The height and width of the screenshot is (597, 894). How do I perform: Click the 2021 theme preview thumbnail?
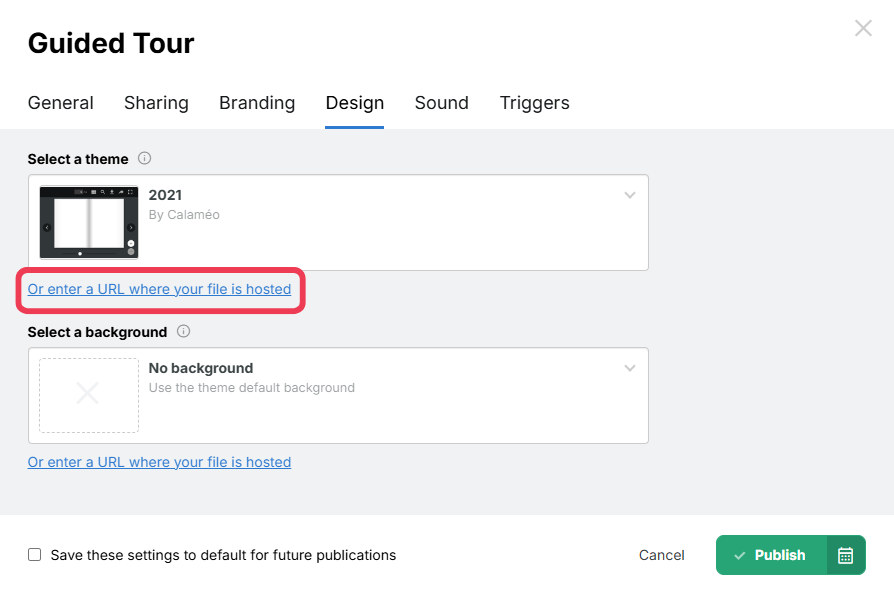[89, 222]
